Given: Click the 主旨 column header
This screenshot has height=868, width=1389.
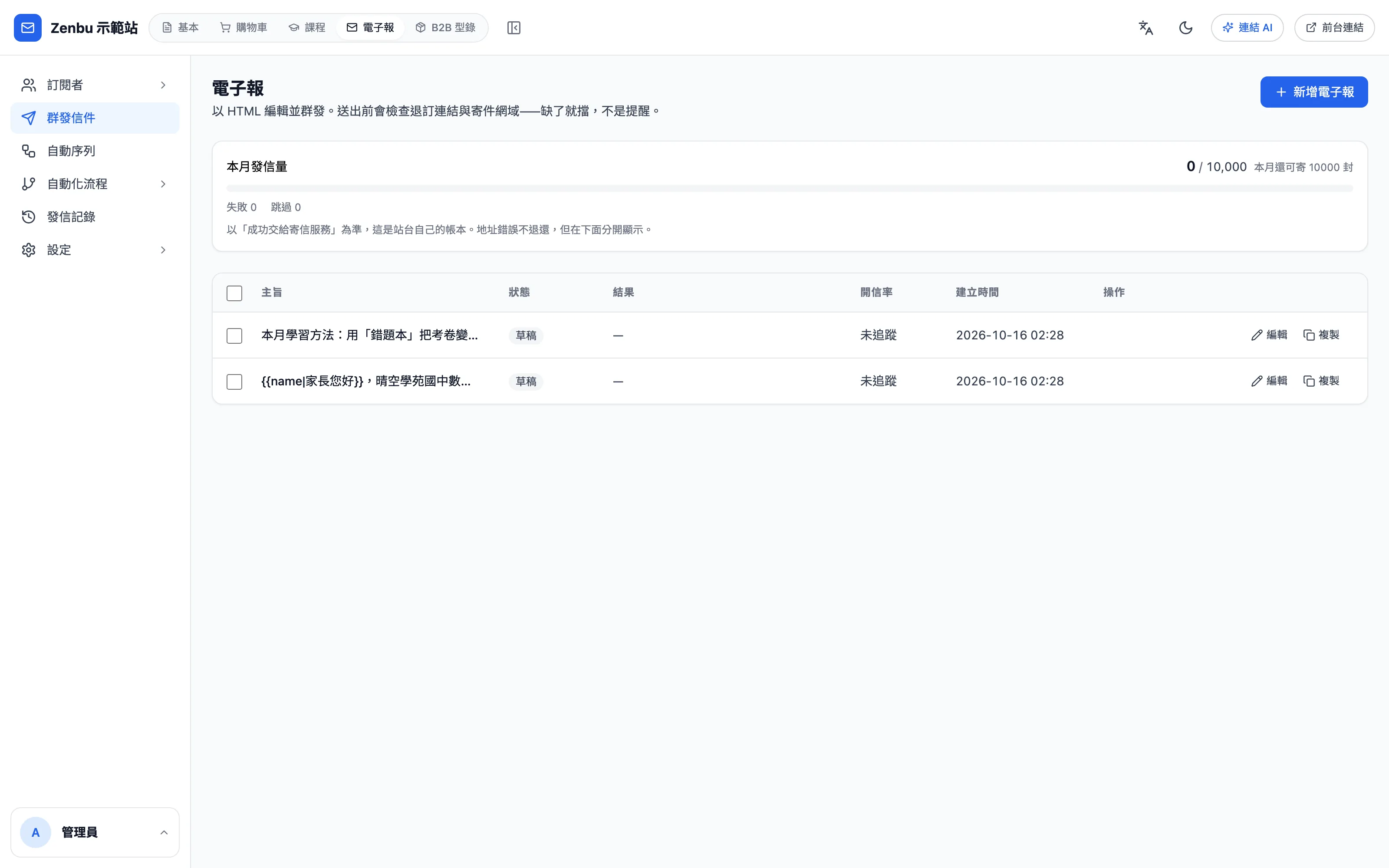Looking at the screenshot, I should pos(271,292).
